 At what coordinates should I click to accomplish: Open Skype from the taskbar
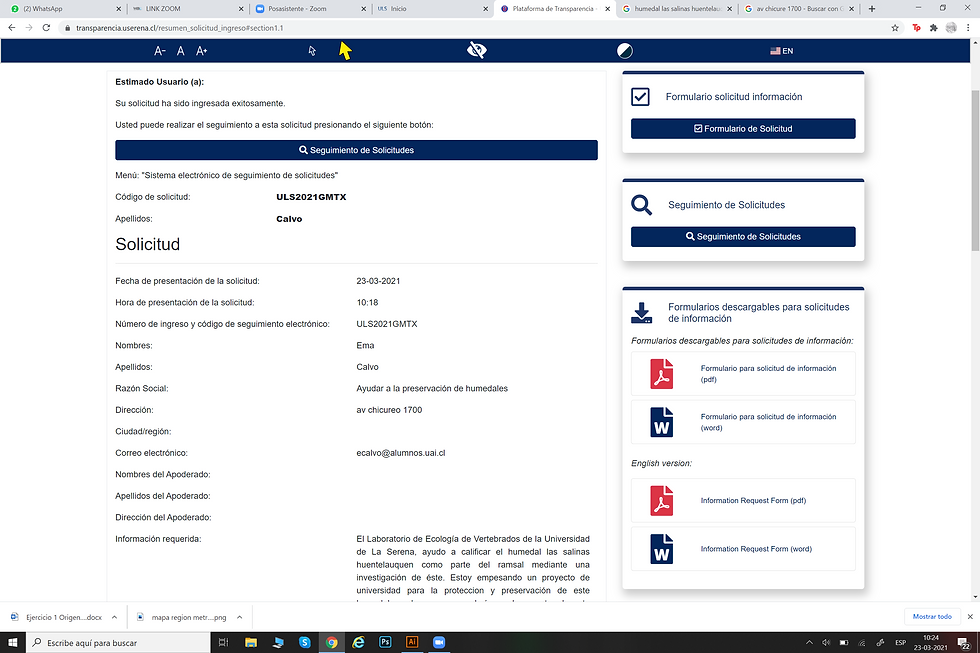pos(304,642)
